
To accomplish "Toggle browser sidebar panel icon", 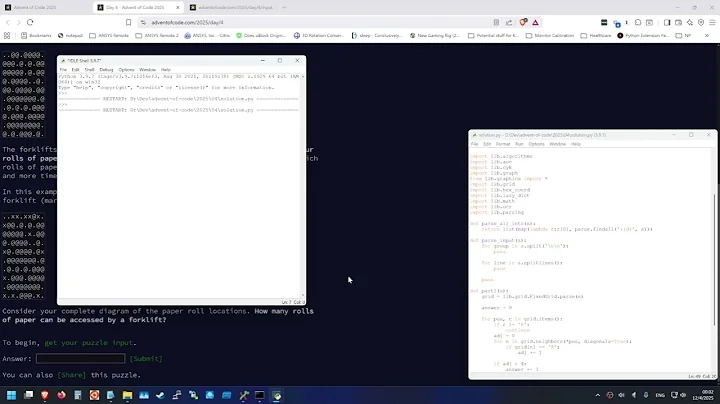I will pos(667,22).
